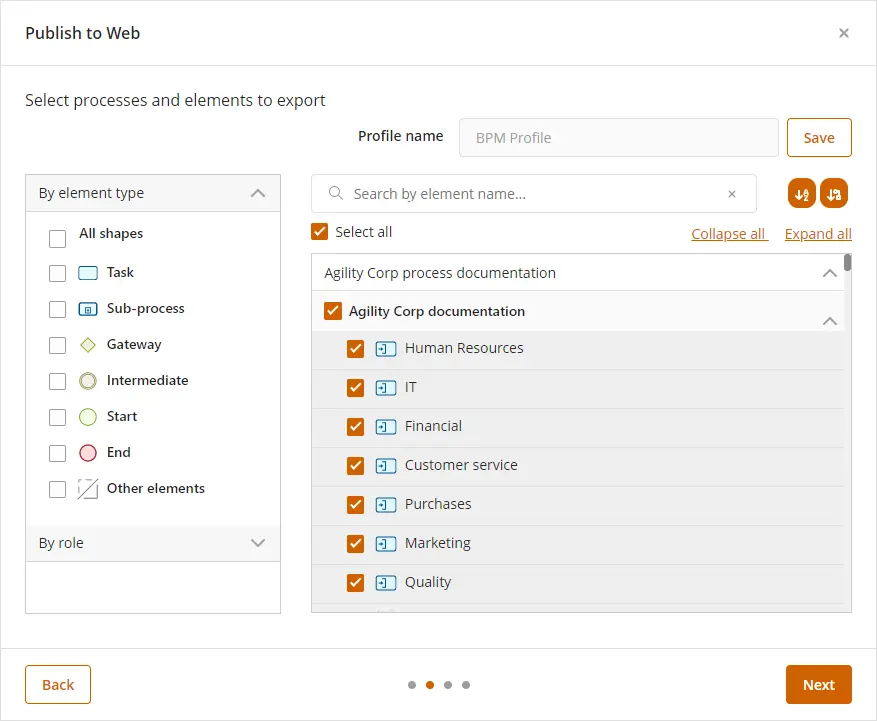Click the Gateway diamond icon
Screen dimensions: 877x721
click(88, 345)
